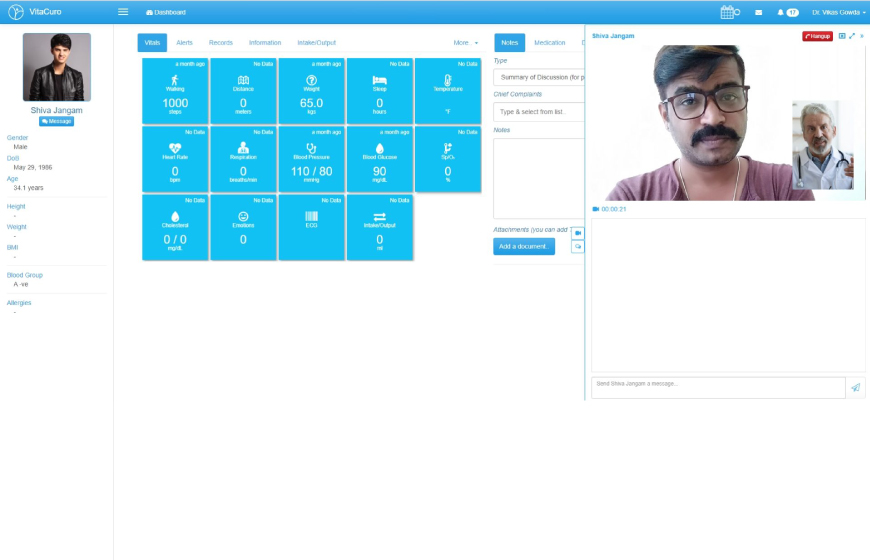Open the Intake/Output ml tile
The image size is (870, 560).
click(380, 227)
